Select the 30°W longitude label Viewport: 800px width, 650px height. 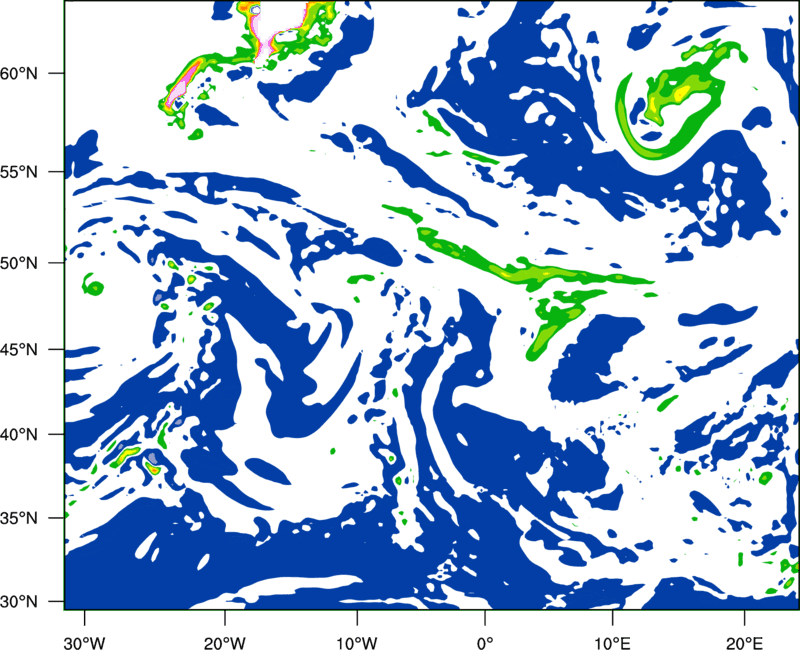pos(84,642)
